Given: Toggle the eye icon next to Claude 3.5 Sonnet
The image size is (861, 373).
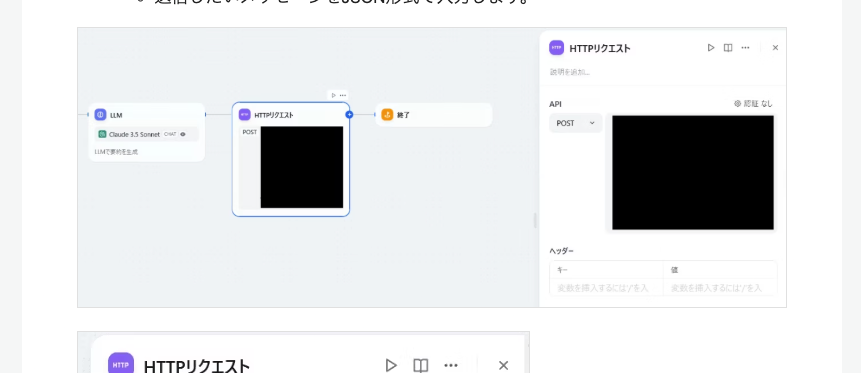Looking at the screenshot, I should pos(183,134).
